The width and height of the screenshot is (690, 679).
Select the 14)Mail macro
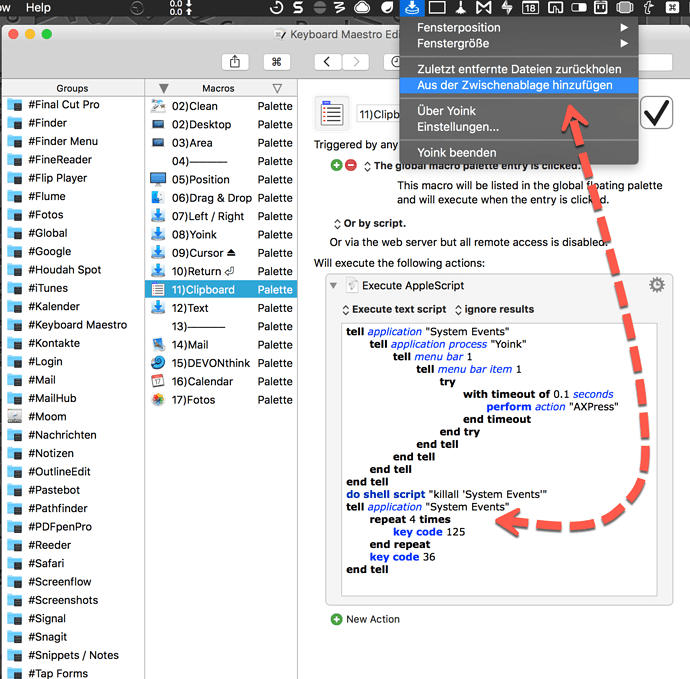(x=221, y=345)
